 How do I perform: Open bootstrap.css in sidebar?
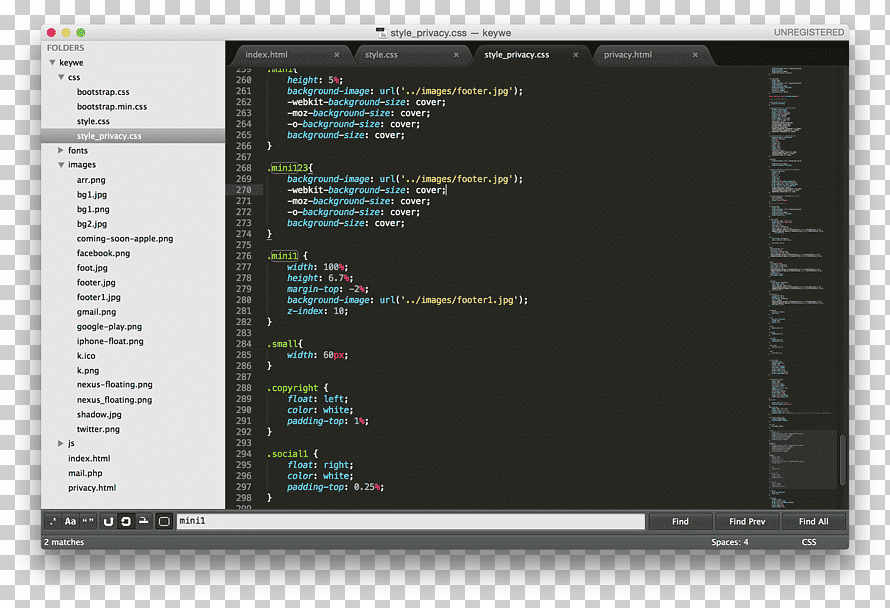(103, 92)
